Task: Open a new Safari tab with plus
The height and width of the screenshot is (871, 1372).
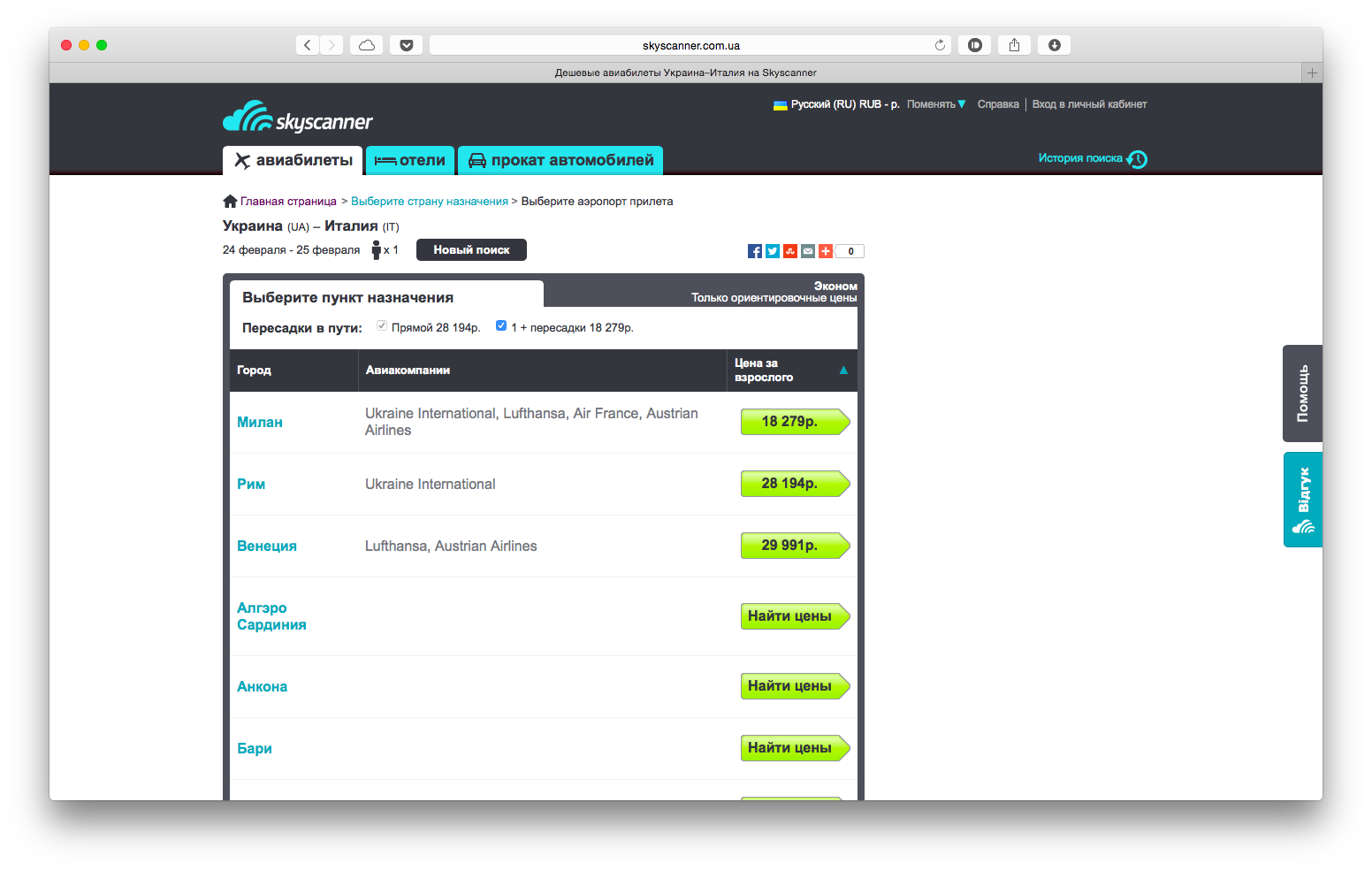Action: [x=1312, y=73]
